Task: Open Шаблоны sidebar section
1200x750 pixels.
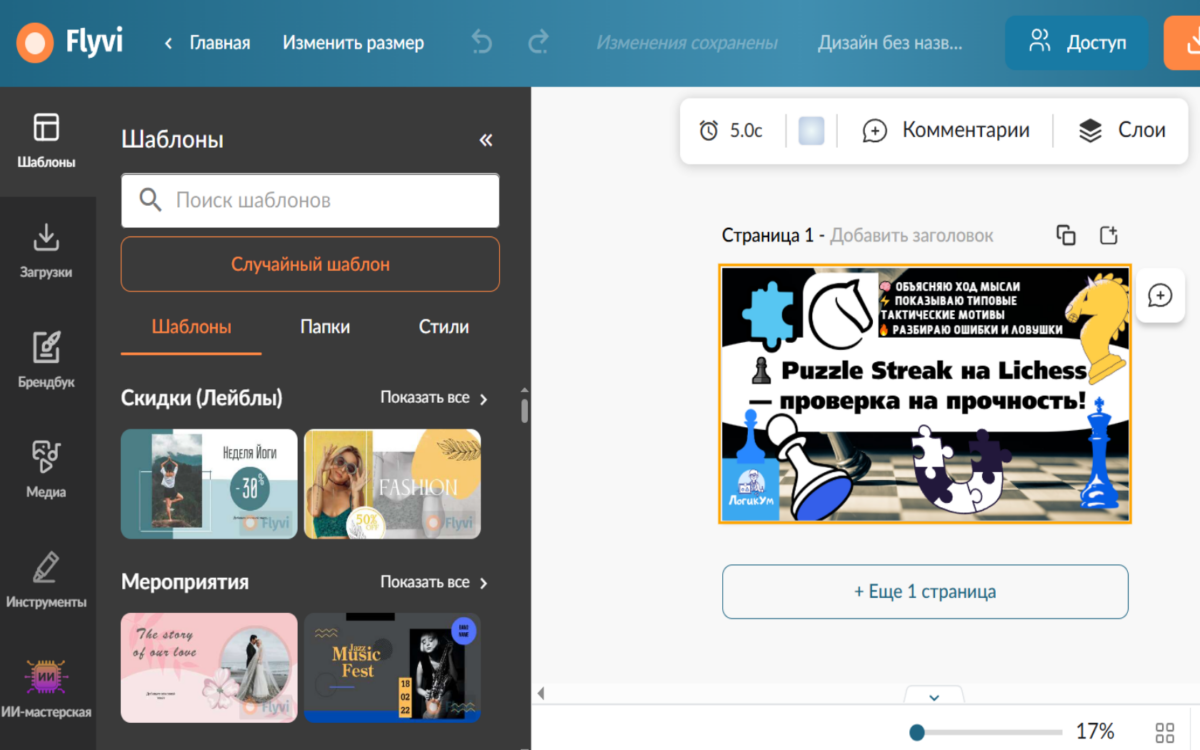Action: coord(47,140)
